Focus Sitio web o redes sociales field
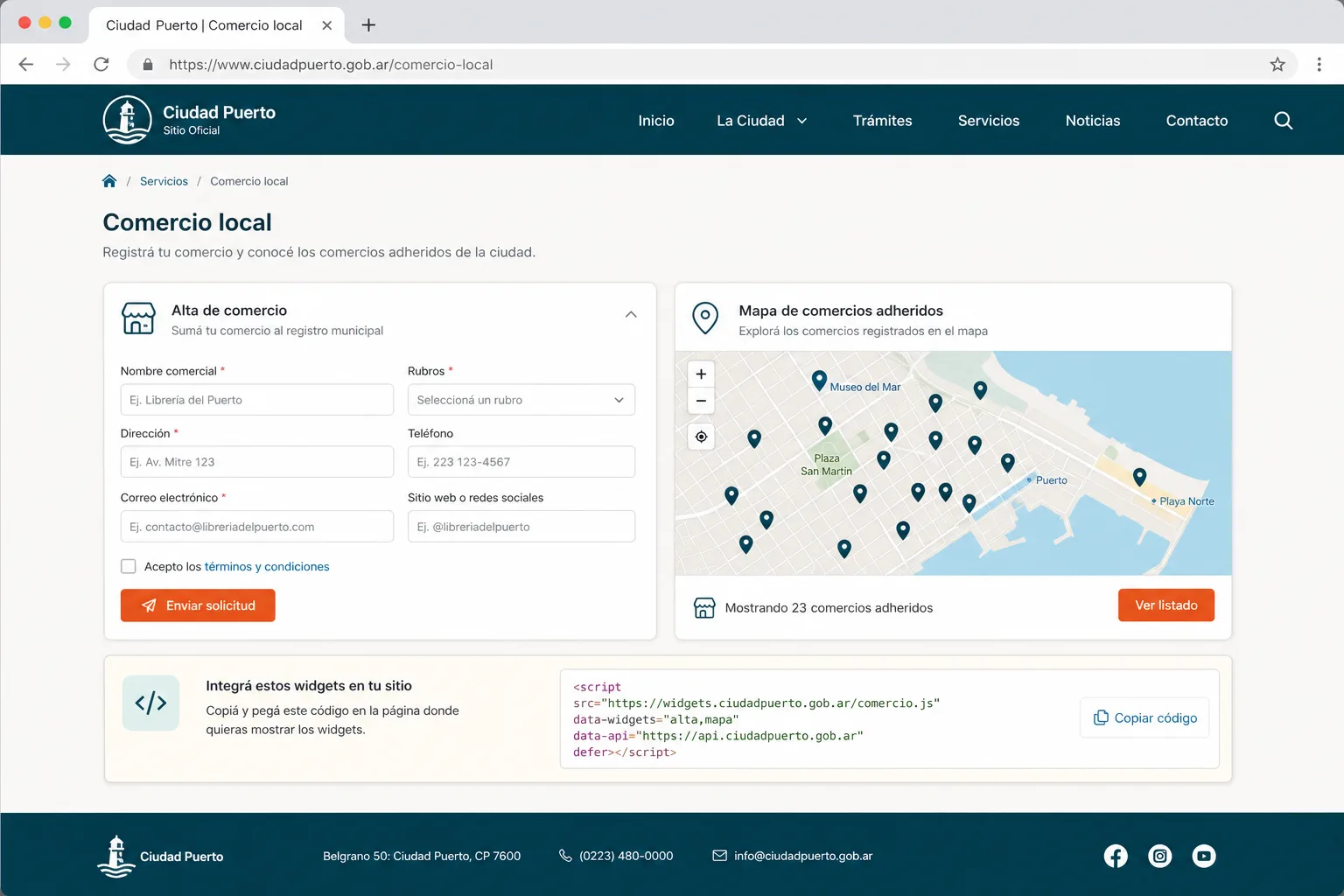This screenshot has width=1344, height=896. (x=521, y=527)
